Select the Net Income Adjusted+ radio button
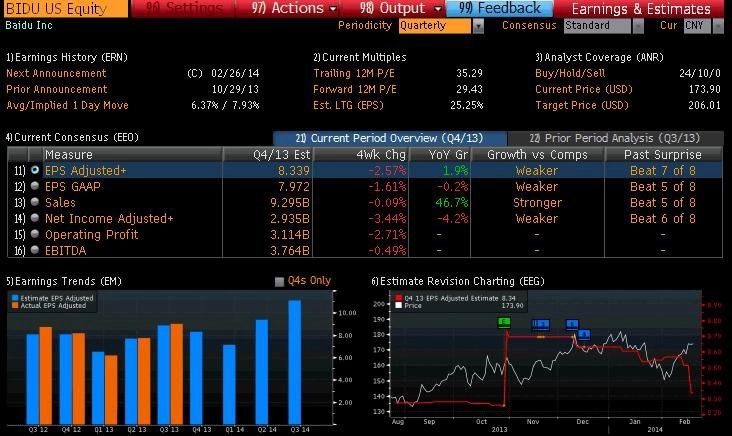The width and height of the screenshot is (732, 436). coord(35,218)
